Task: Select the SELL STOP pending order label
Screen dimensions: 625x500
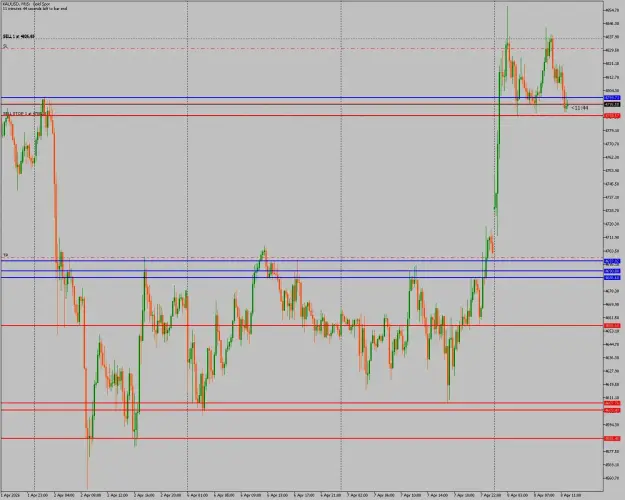Action: (x=23, y=114)
